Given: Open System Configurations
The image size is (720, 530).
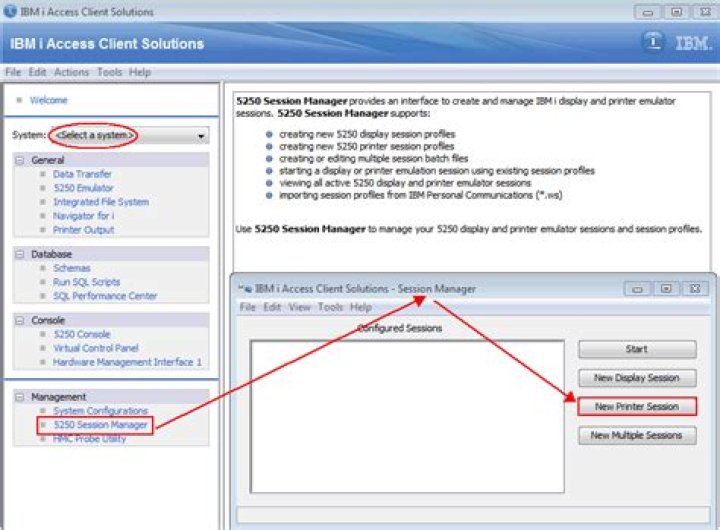Looking at the screenshot, I should (x=101, y=411).
